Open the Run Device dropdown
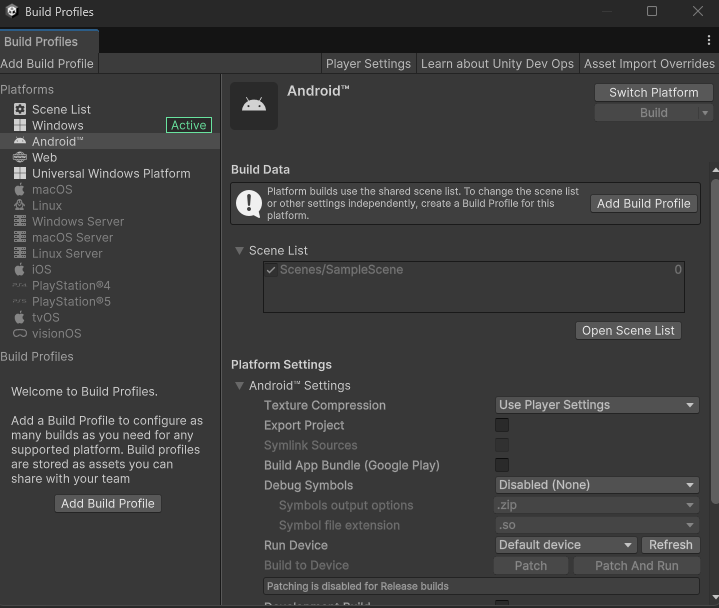Viewport: 719px width, 608px height. click(x=566, y=545)
